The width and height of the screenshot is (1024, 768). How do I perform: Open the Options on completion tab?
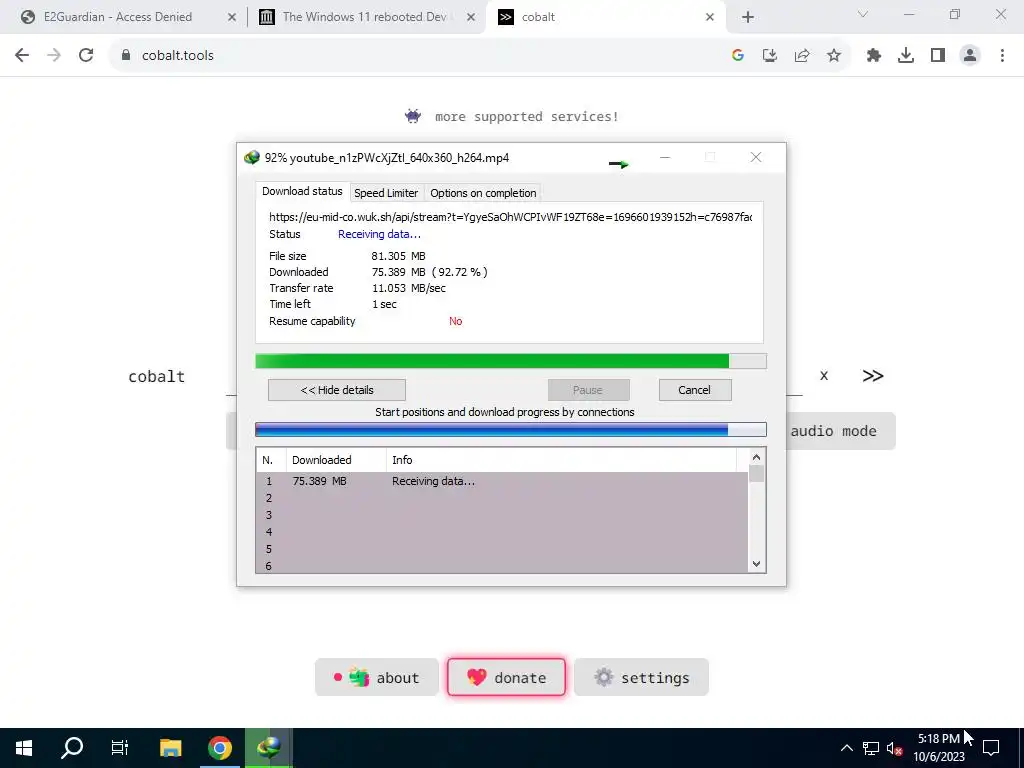click(x=483, y=193)
